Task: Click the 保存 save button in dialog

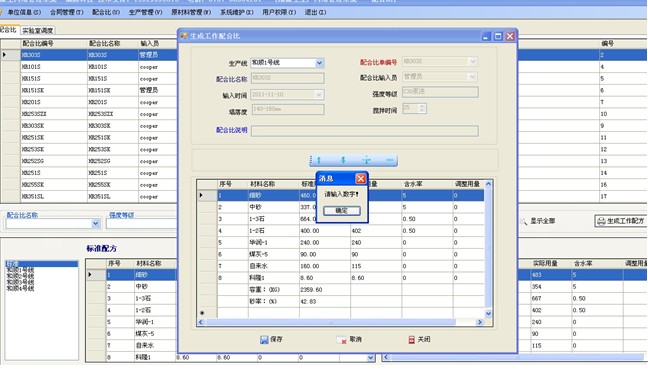Action: [272, 339]
